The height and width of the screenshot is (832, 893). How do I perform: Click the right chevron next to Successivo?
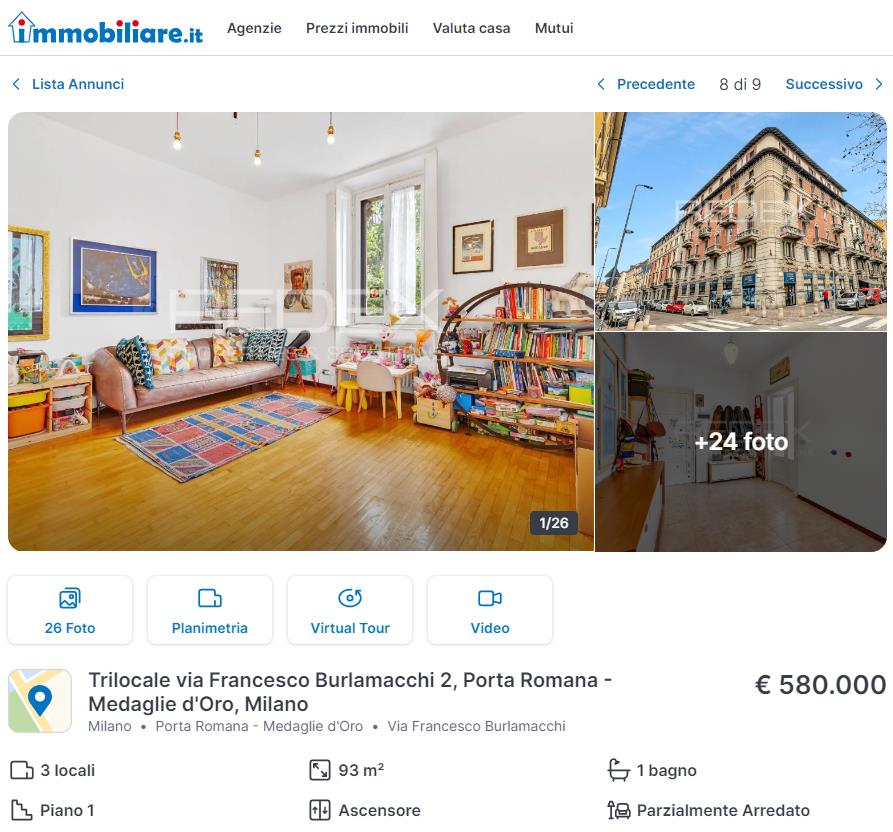coord(879,84)
